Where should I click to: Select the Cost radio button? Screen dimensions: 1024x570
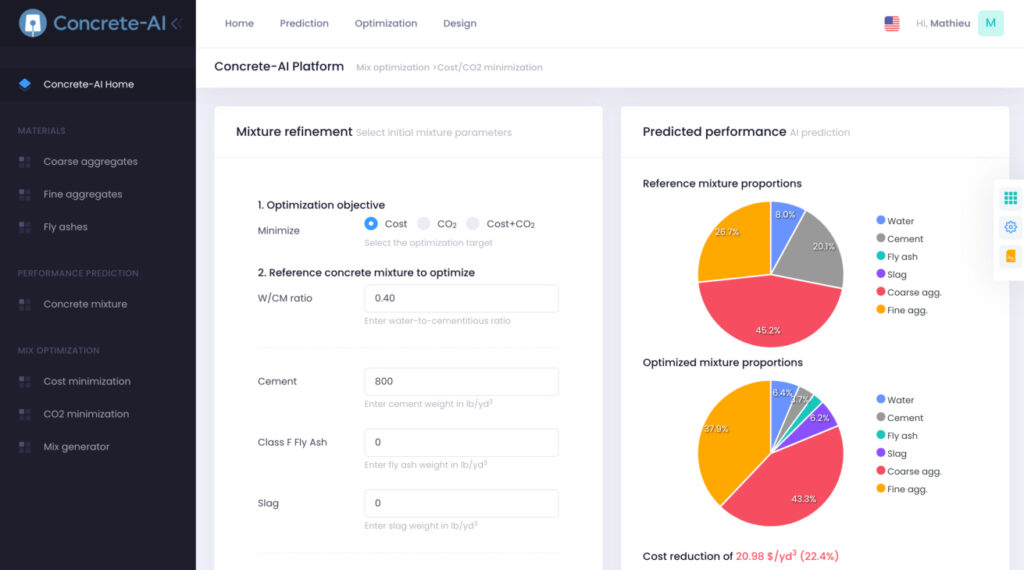click(x=371, y=224)
